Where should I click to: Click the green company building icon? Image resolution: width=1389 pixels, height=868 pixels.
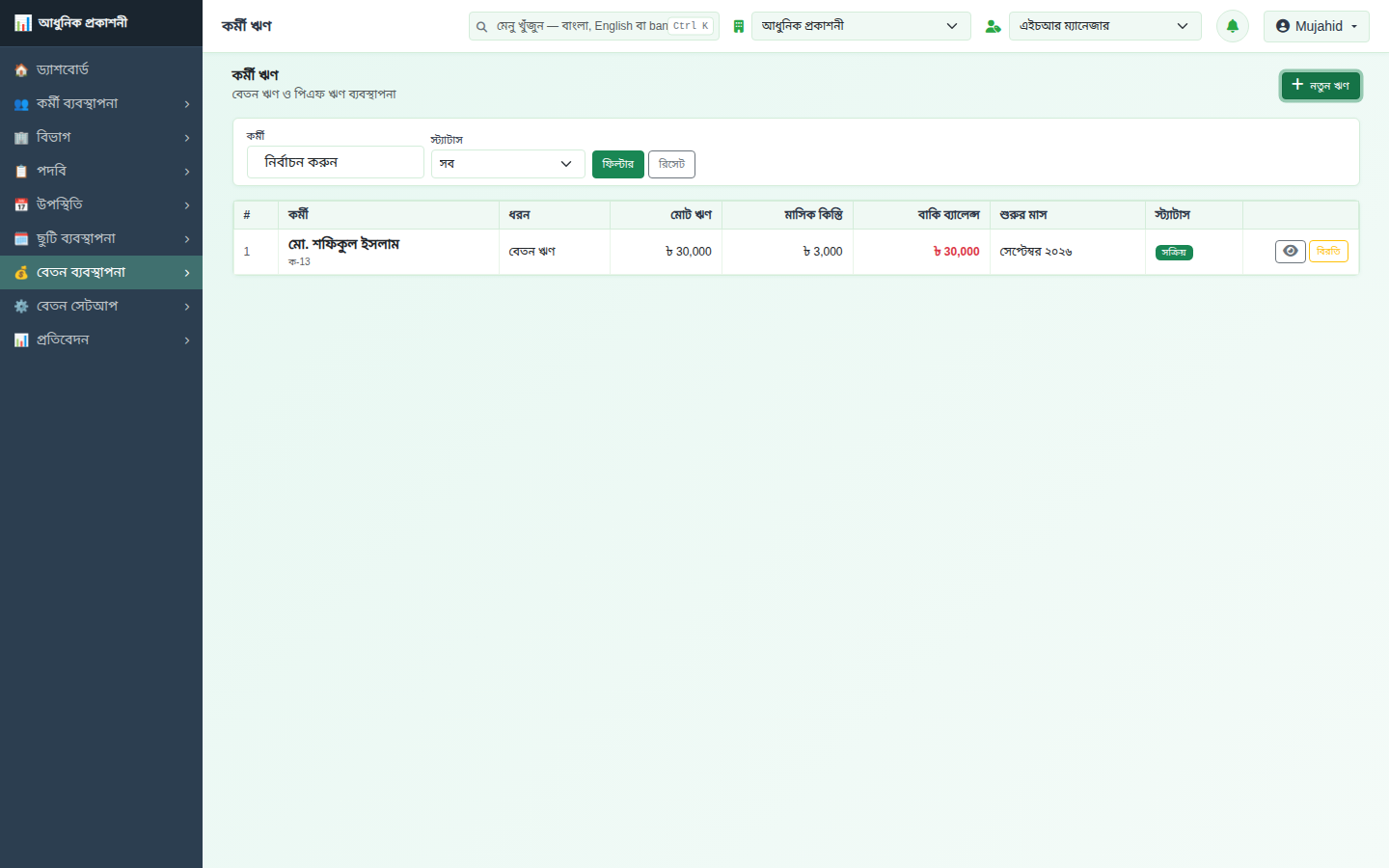[739, 27]
